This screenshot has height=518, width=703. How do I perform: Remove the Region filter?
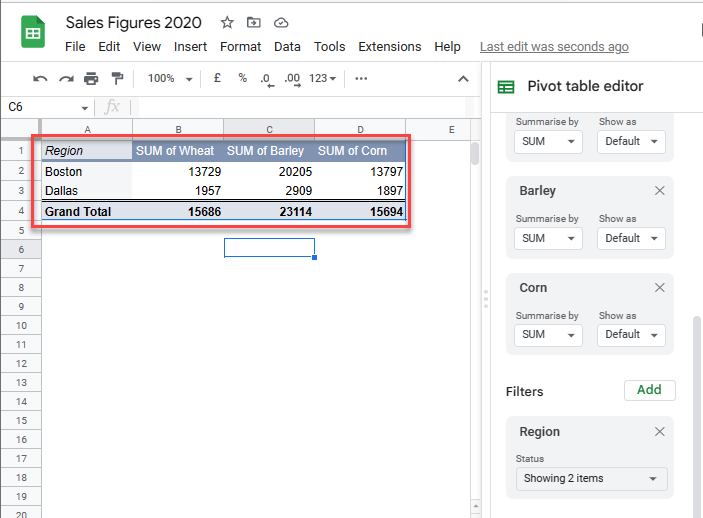click(x=659, y=431)
